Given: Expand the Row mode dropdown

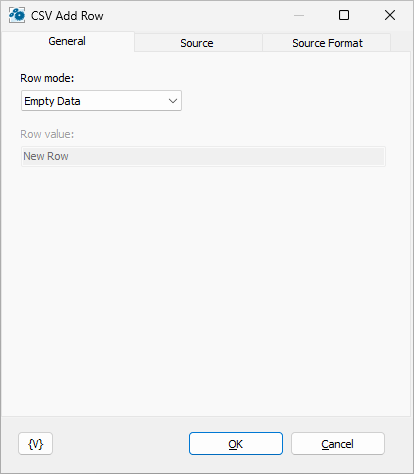Looking at the screenshot, I should 101,101.
